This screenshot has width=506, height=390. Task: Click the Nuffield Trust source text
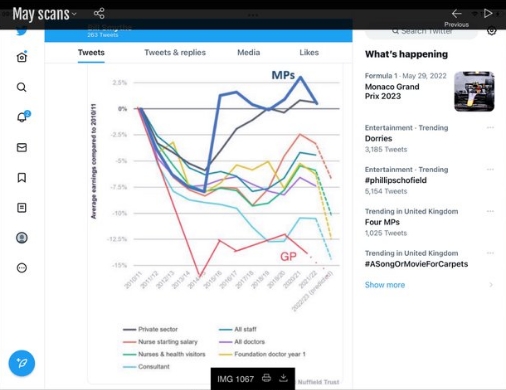(318, 382)
